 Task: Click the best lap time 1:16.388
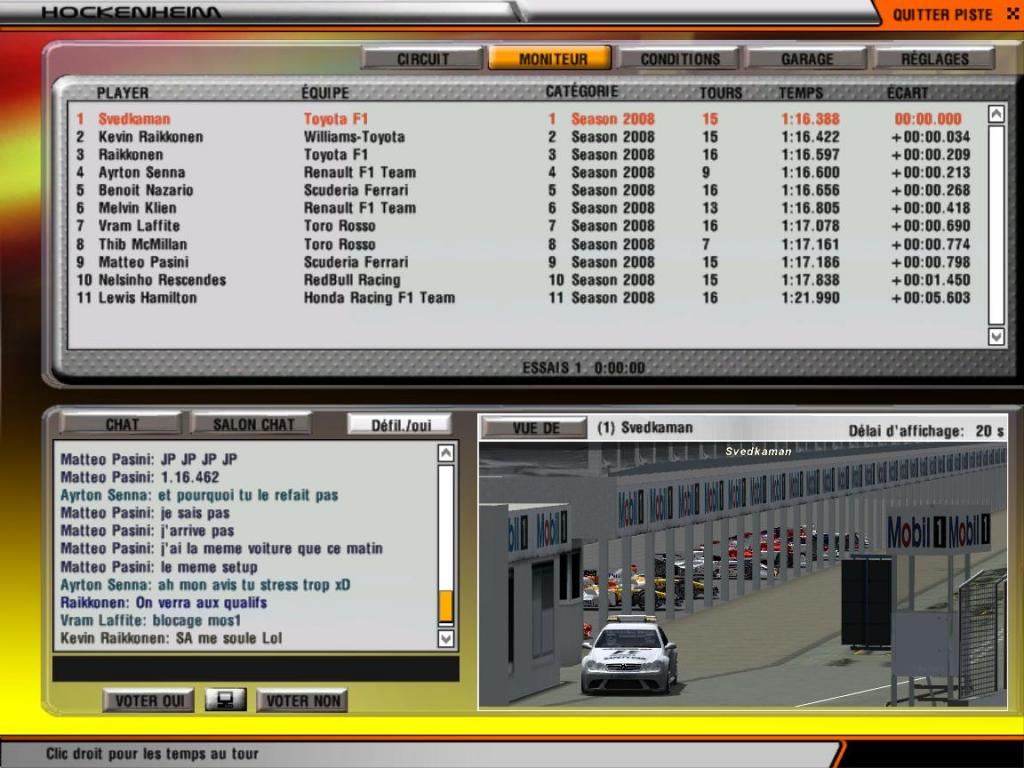coord(810,119)
